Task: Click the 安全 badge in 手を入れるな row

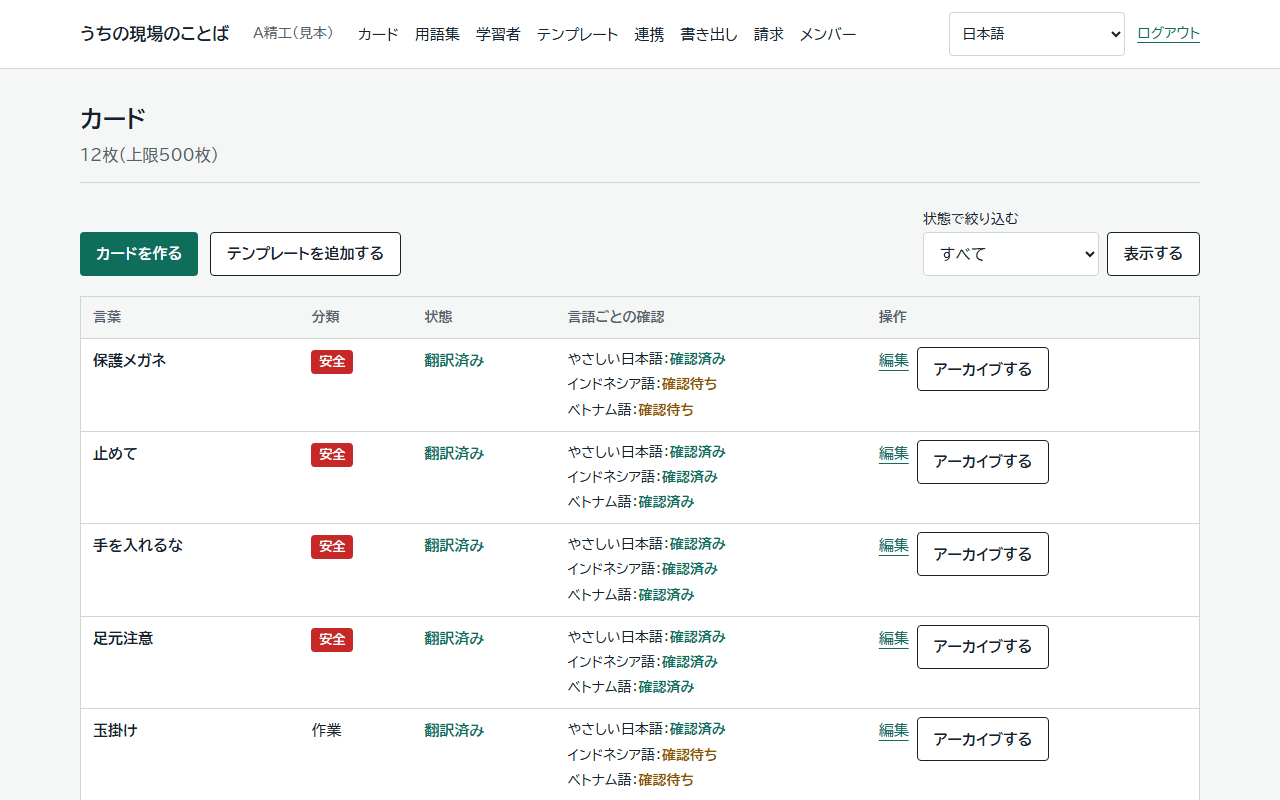Action: pos(332,547)
